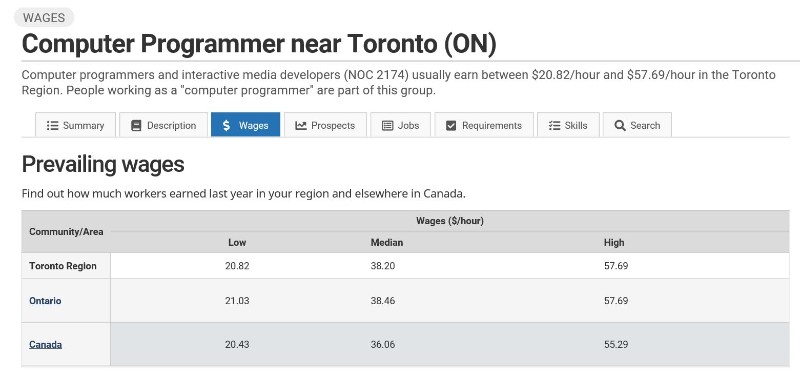800x374 pixels.
Task: Select Toronto Region median wage 38.20
Action: pos(383,266)
